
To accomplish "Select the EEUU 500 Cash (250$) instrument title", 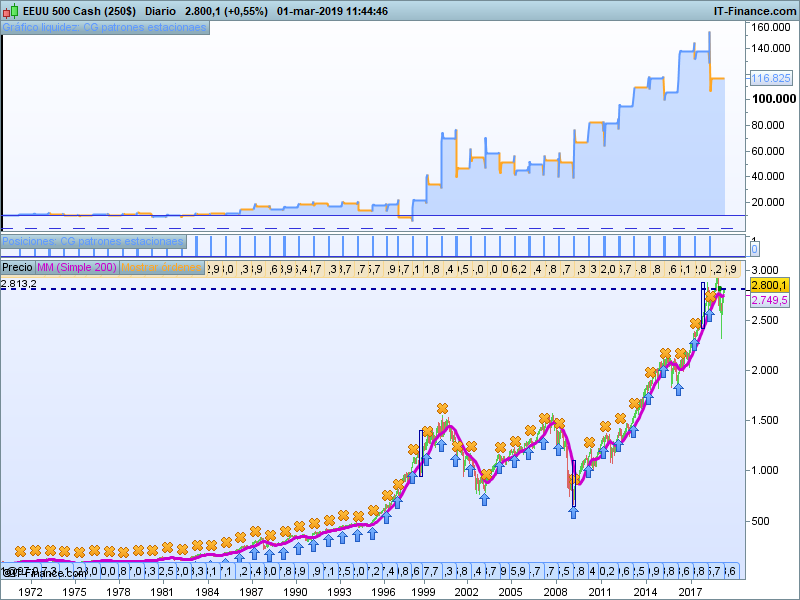I will (80, 11).
